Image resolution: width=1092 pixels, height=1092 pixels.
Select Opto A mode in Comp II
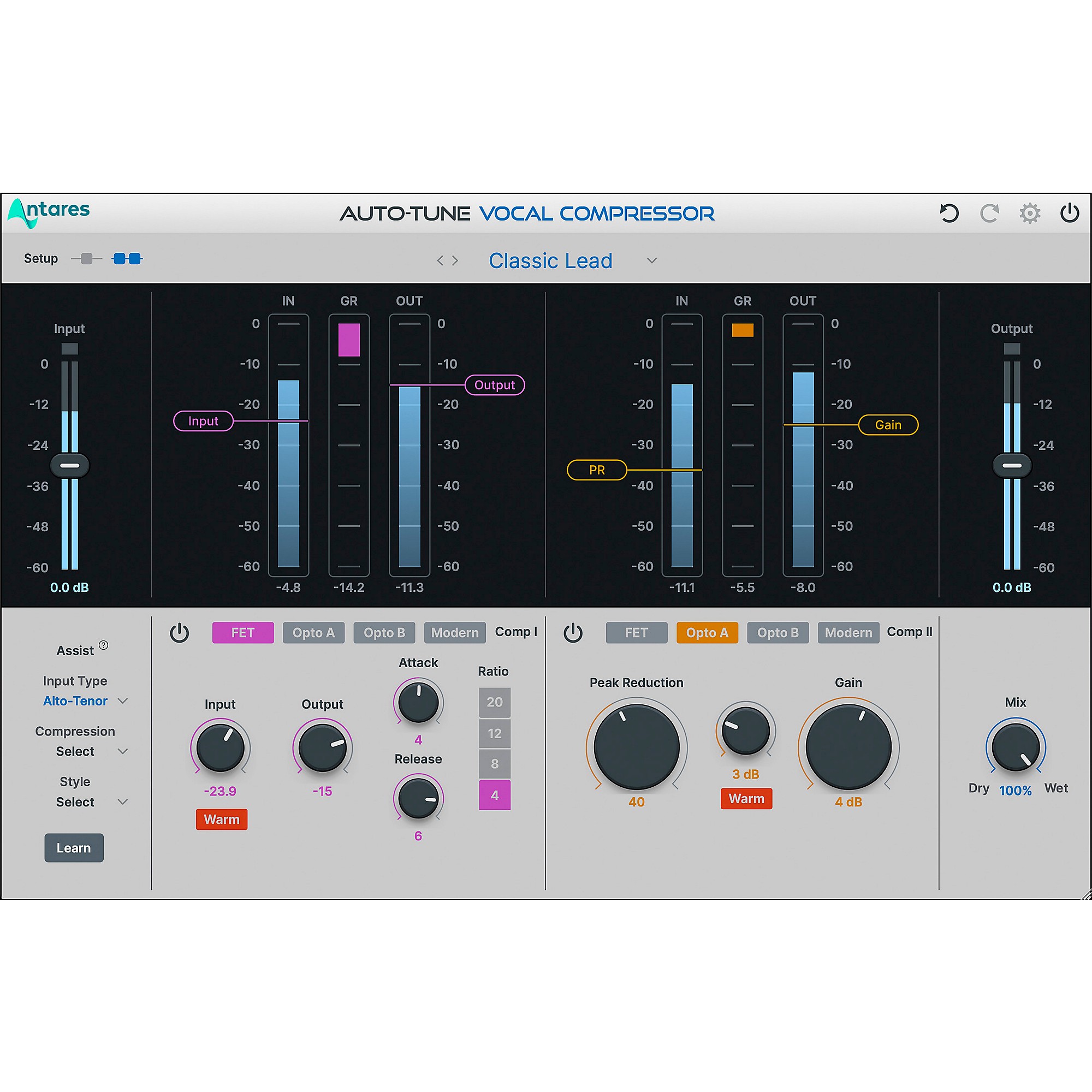[707, 632]
